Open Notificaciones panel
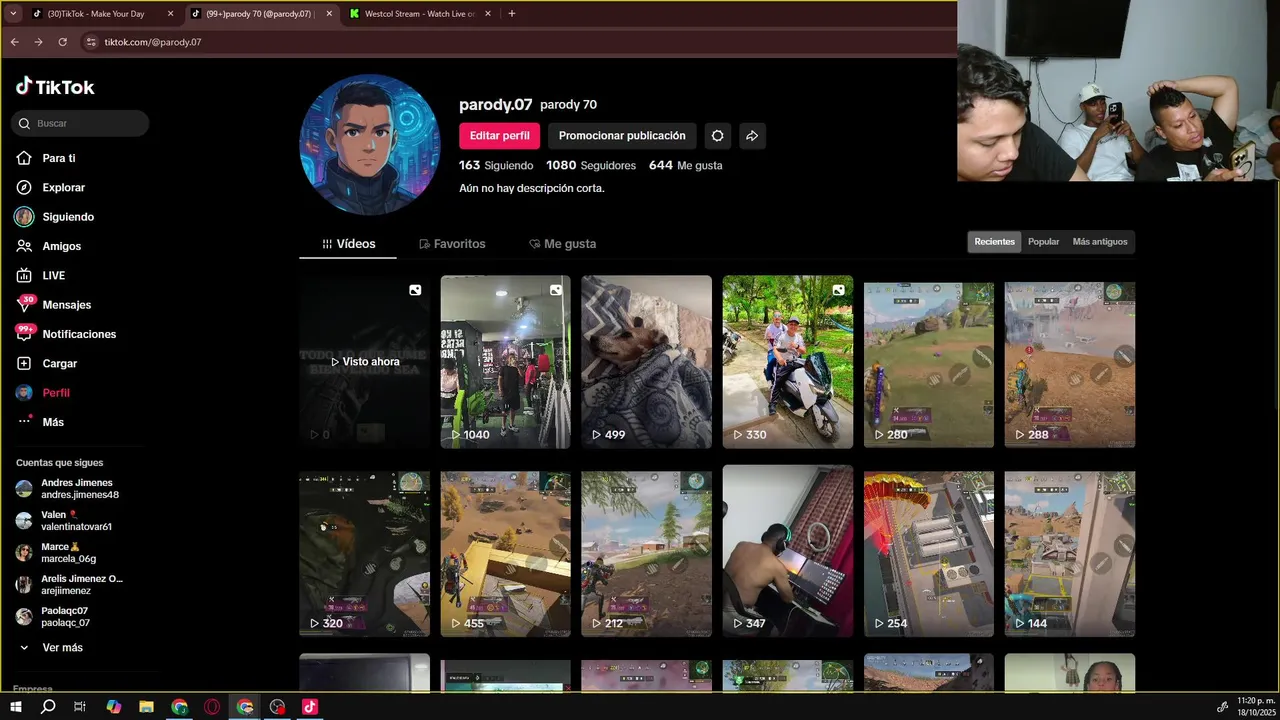This screenshot has height=720, width=1280. pos(66,334)
